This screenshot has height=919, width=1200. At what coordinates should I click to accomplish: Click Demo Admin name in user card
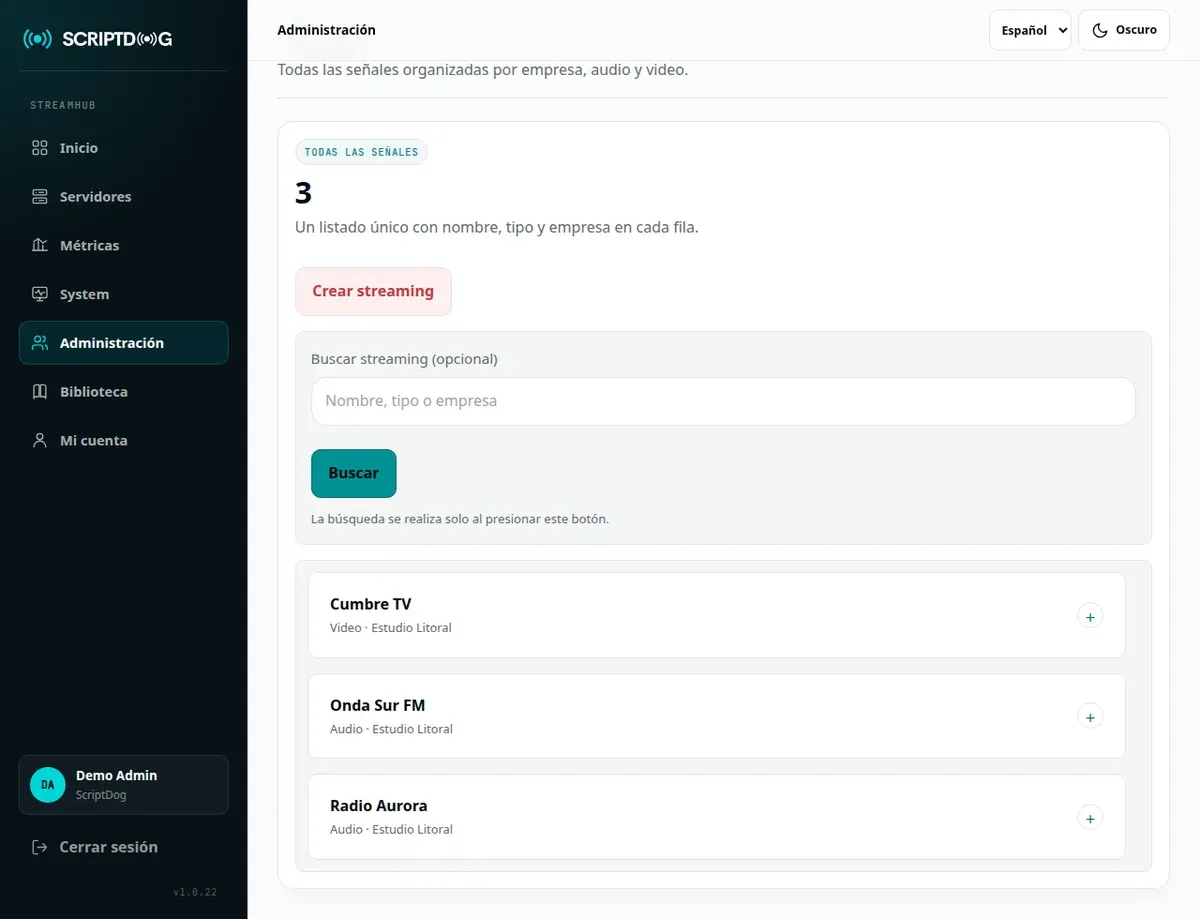(116, 775)
